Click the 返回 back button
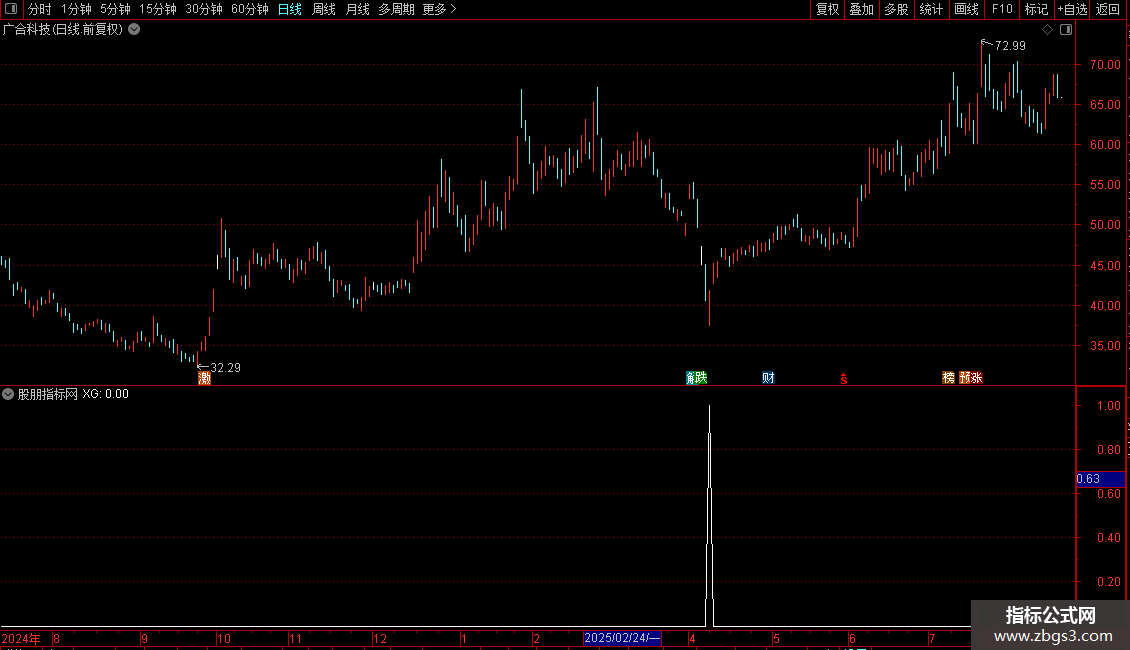This screenshot has height=650, width=1130. pos(1108,9)
